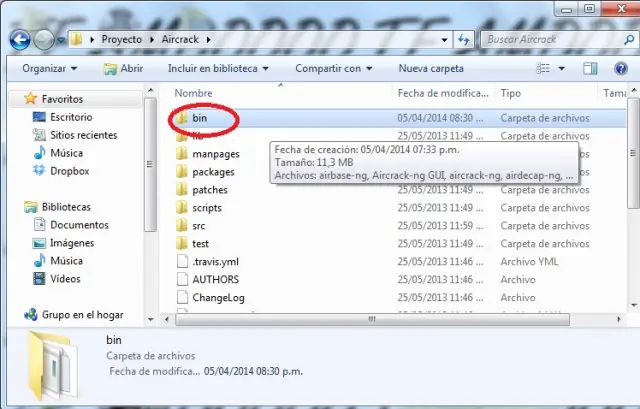Click the 'manpages' folder name
The image size is (640, 409).
(216, 154)
